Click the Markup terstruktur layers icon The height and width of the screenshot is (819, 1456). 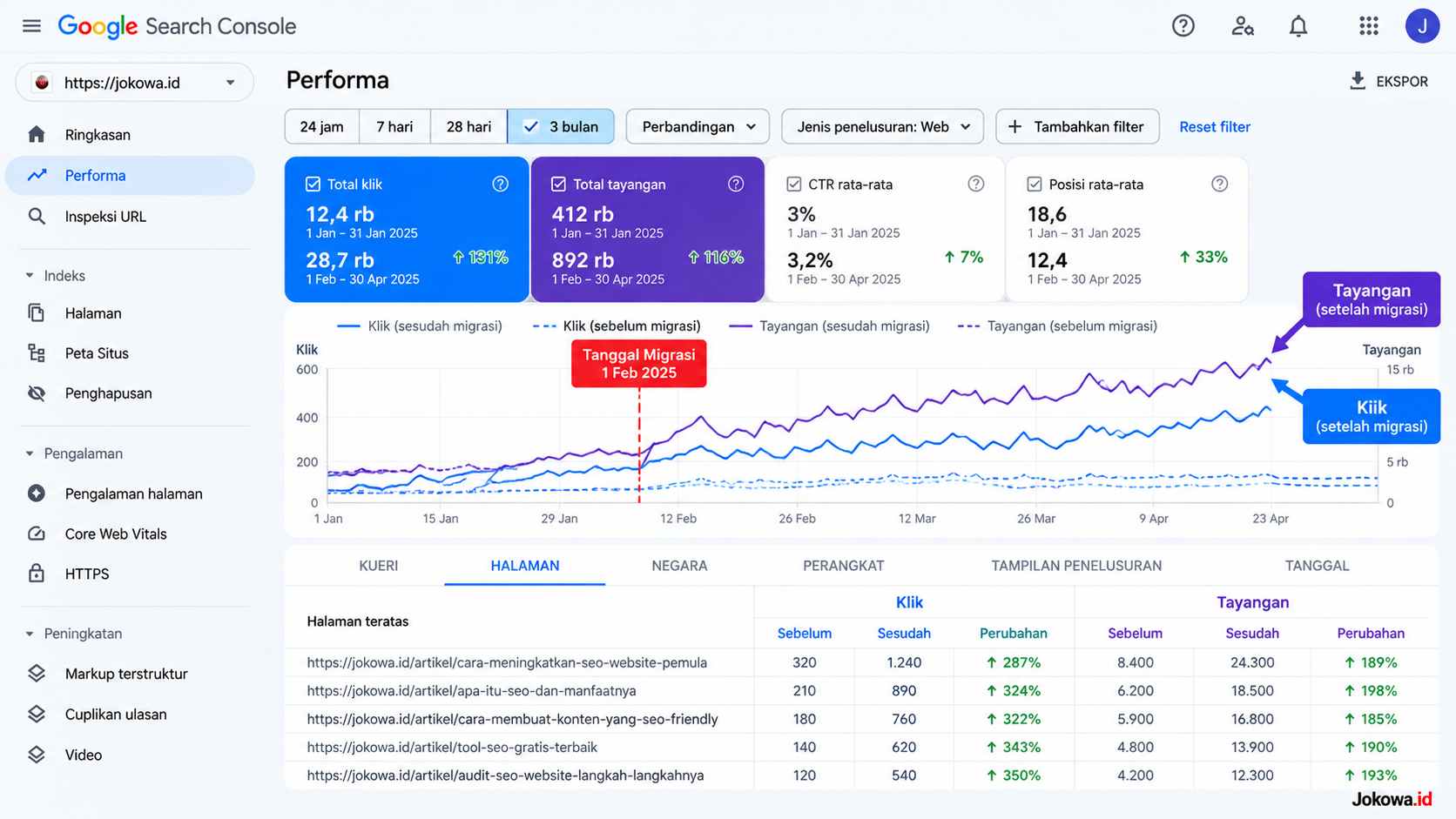[37, 674]
